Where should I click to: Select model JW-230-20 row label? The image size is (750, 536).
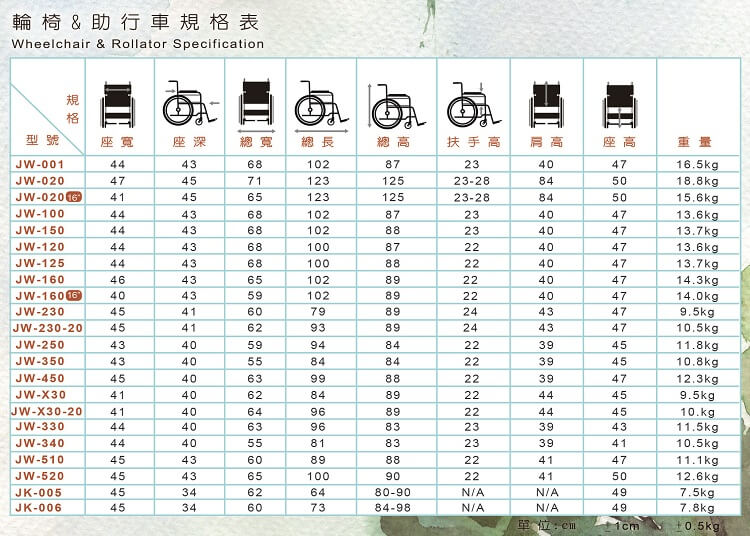(x=48, y=328)
